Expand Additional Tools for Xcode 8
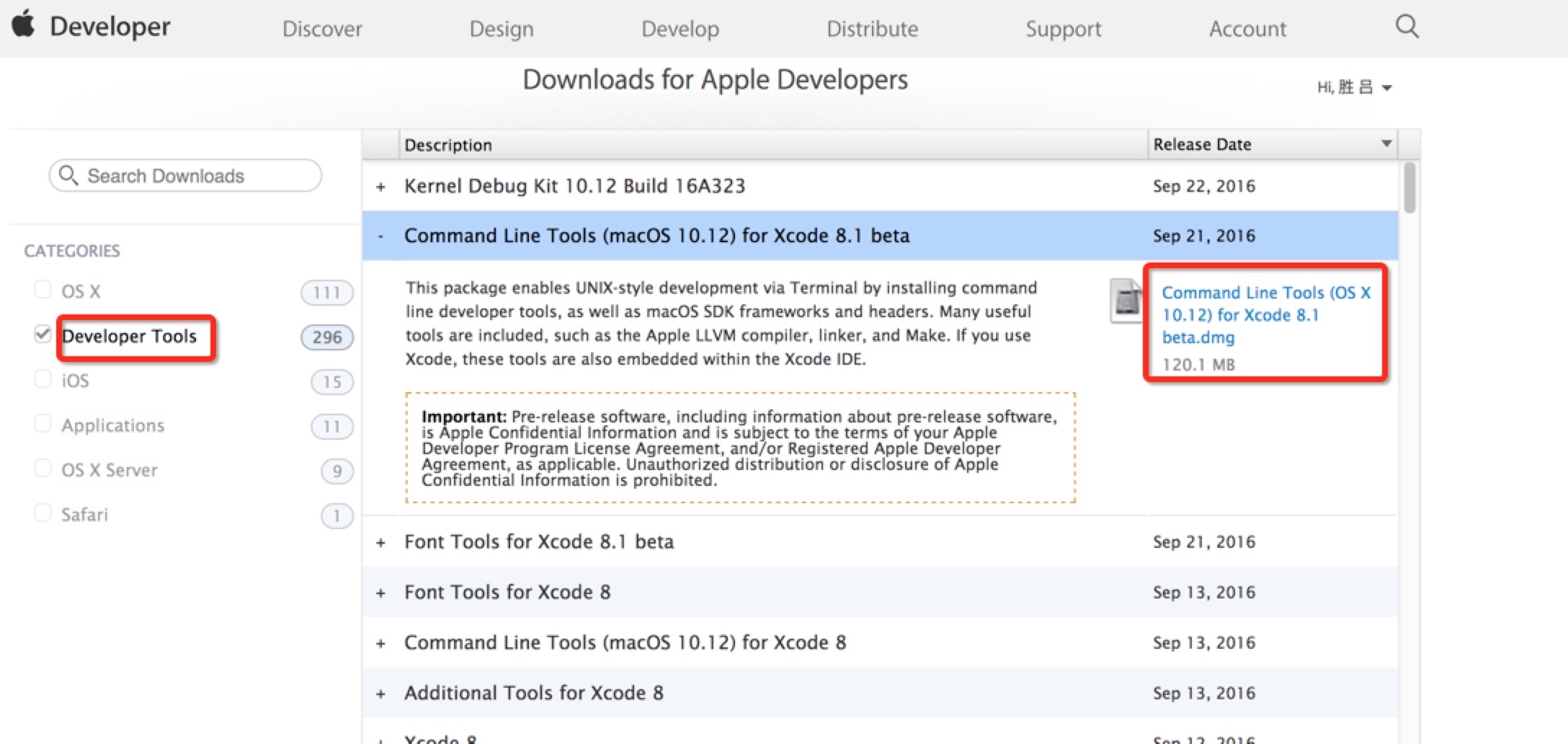The width and height of the screenshot is (1568, 744). (380, 694)
